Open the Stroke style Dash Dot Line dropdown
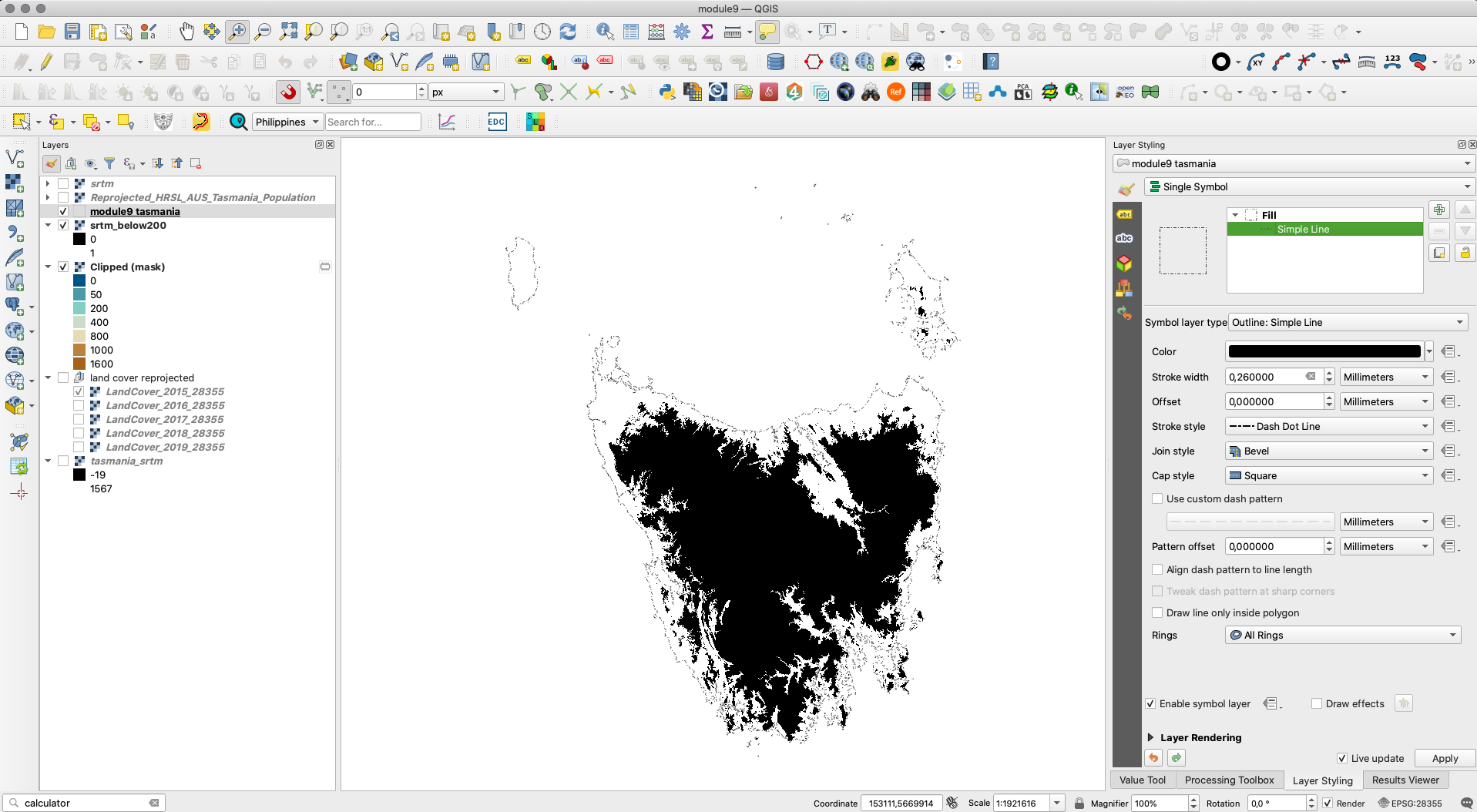Image resolution: width=1477 pixels, height=812 pixels. click(x=1329, y=426)
